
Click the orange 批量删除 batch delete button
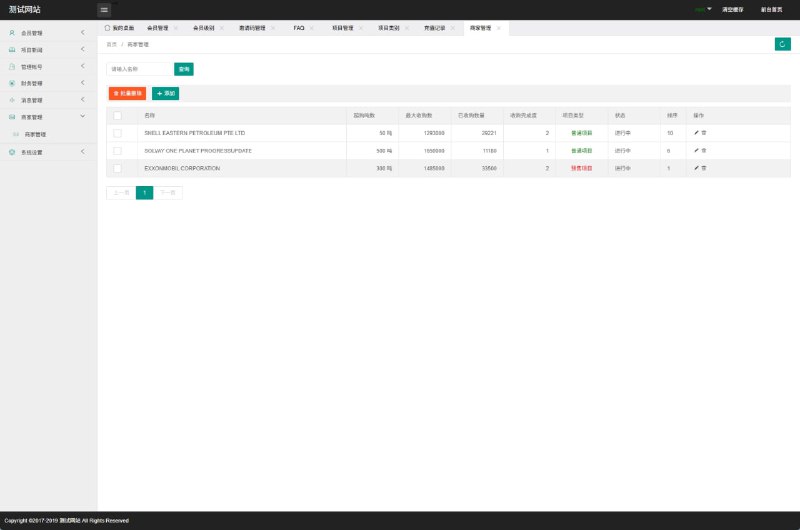127,93
